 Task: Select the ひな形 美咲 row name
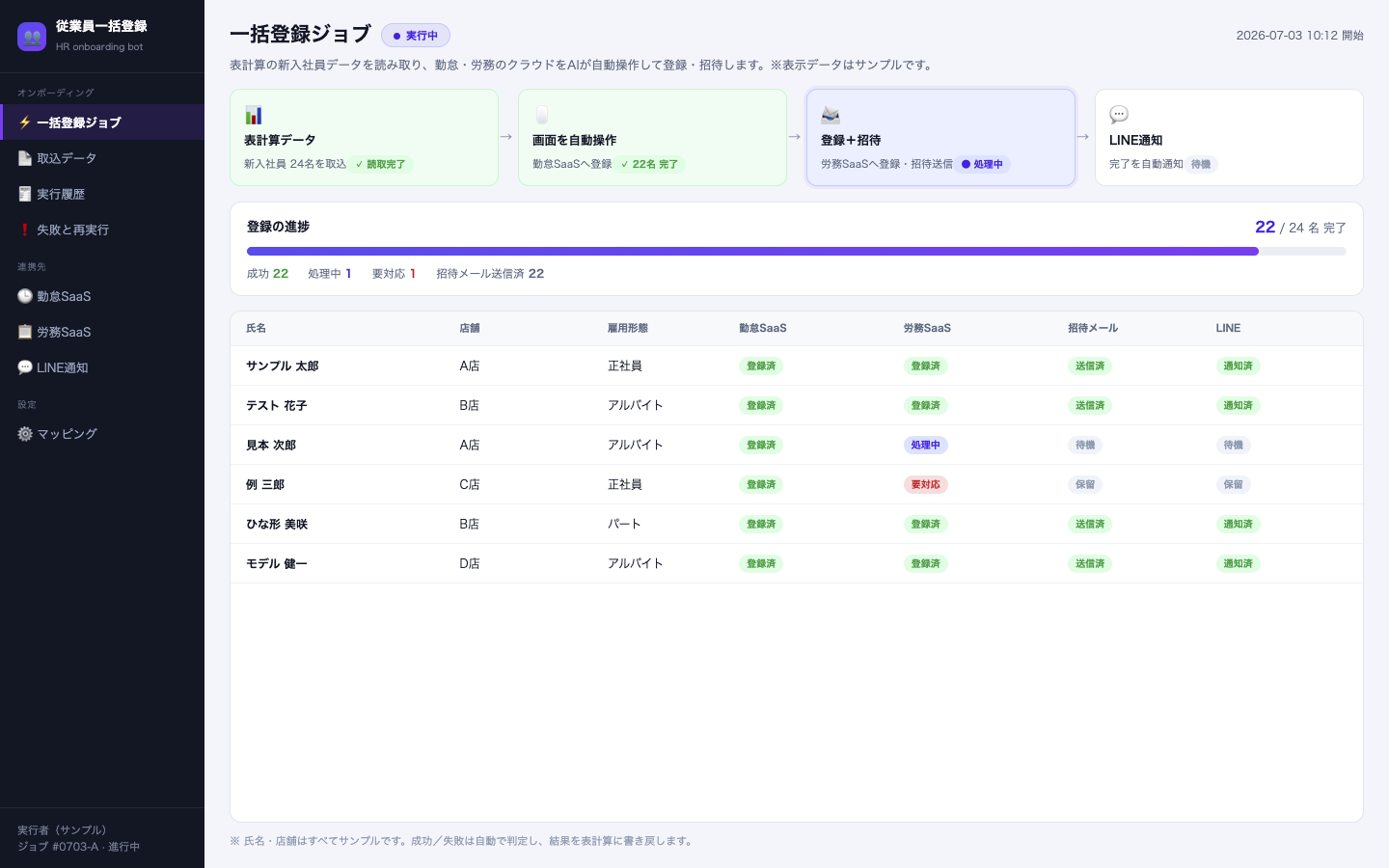point(277,524)
